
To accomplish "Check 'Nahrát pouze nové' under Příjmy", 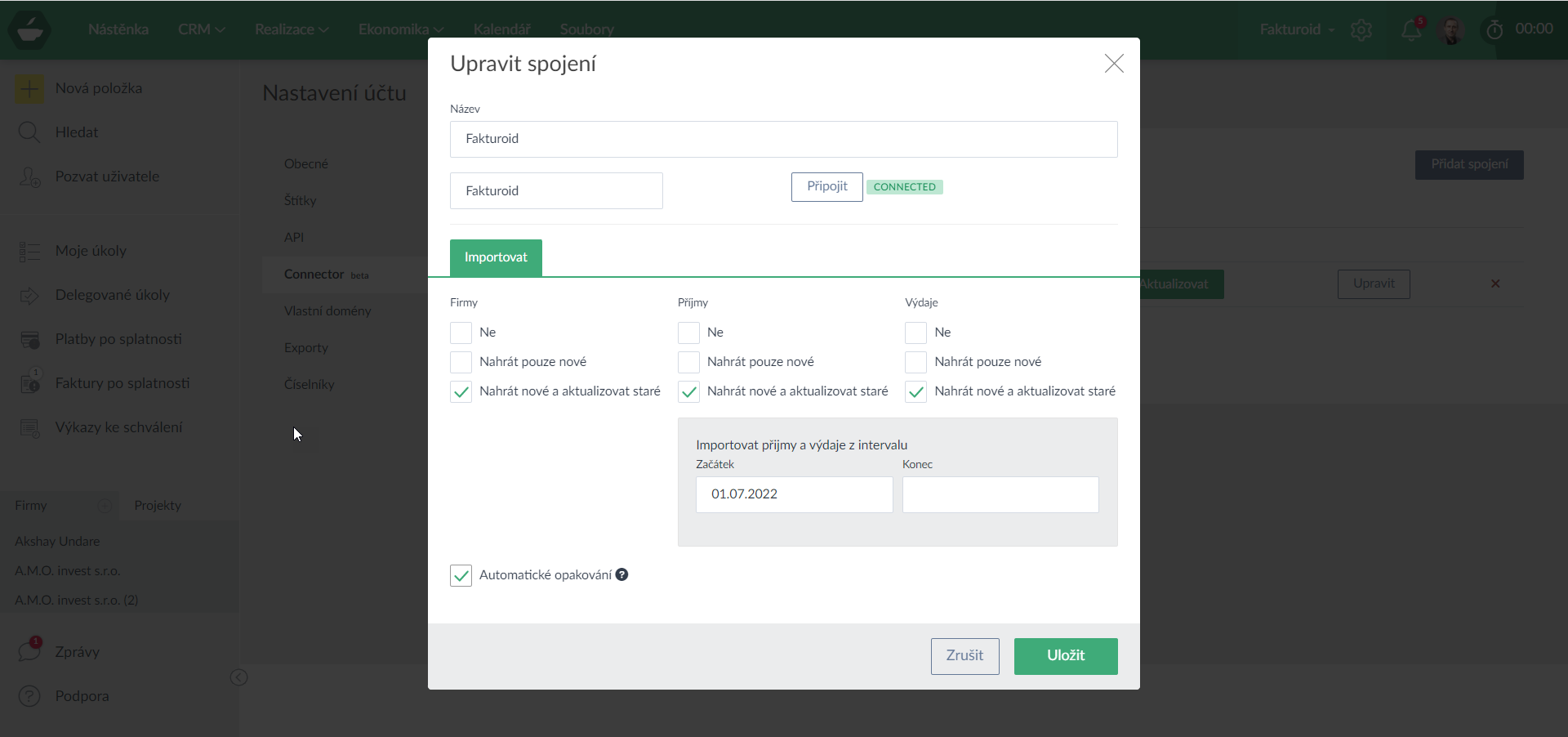I will (688, 362).
